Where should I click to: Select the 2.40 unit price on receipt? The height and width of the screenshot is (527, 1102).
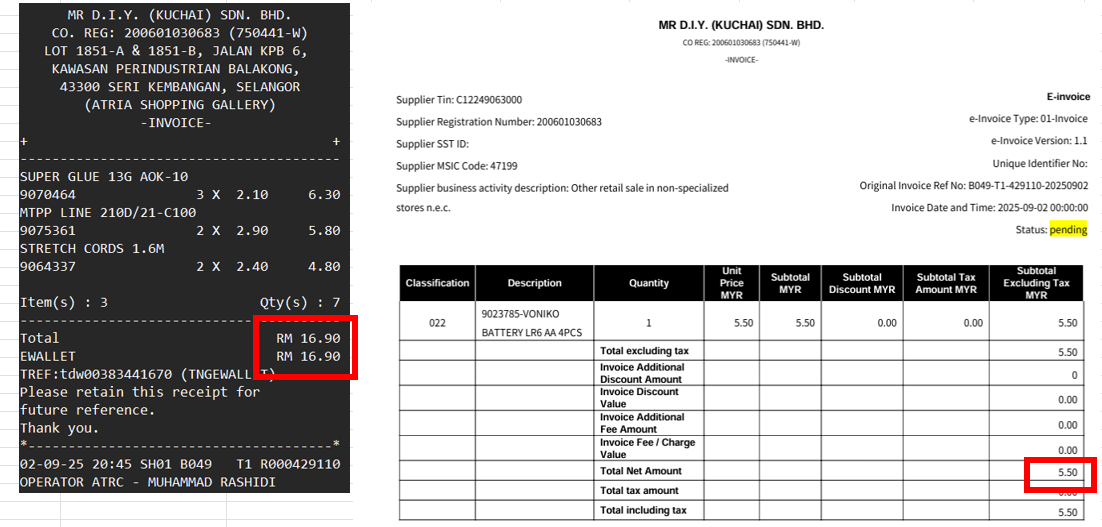(252, 267)
